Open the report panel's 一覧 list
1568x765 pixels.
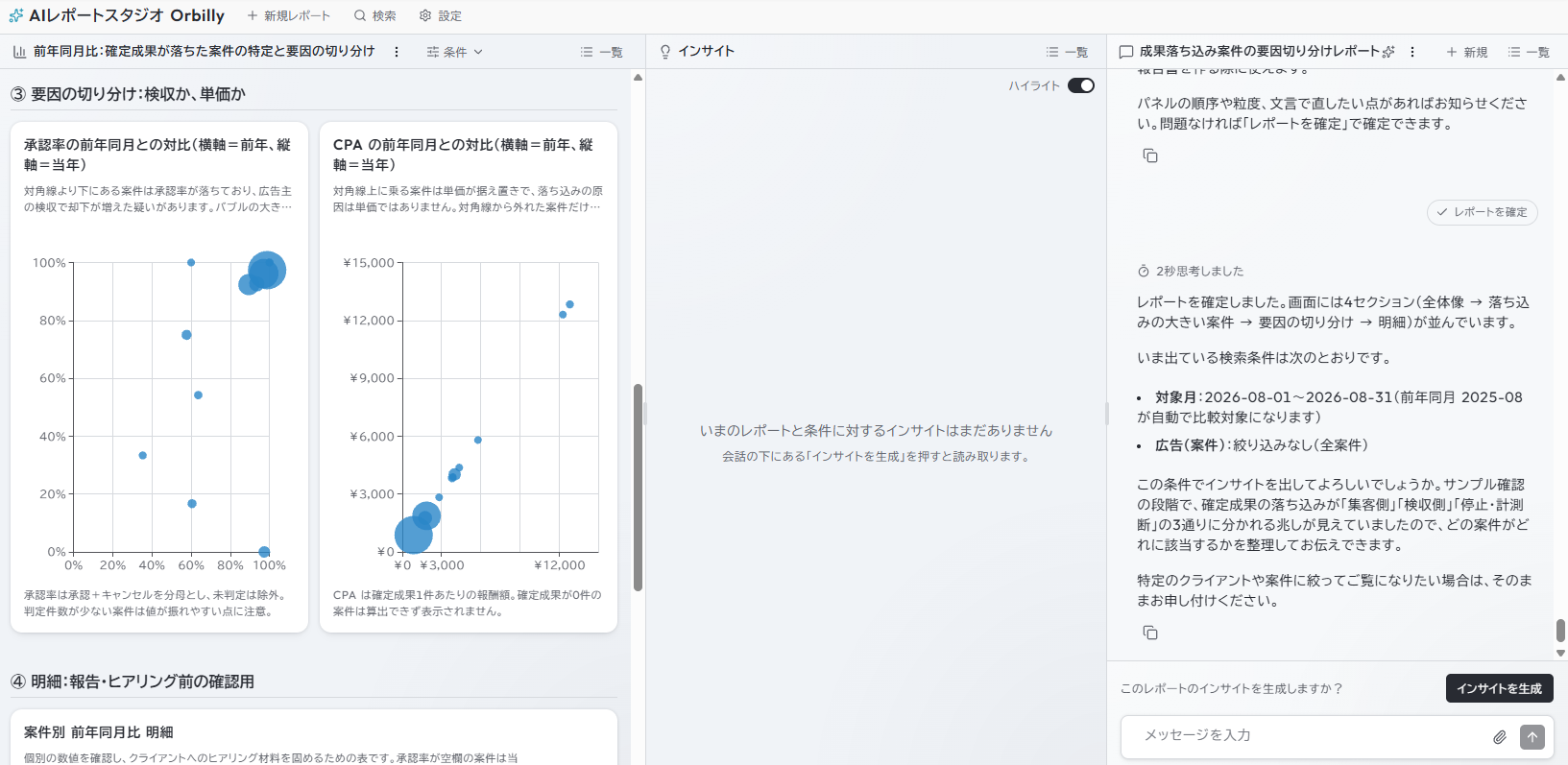point(602,52)
